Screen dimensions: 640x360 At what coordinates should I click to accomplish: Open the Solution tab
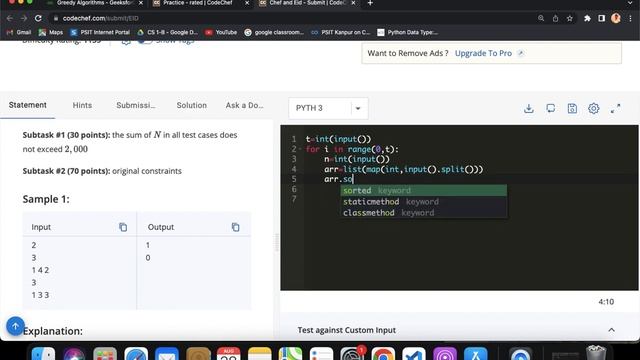point(191,105)
